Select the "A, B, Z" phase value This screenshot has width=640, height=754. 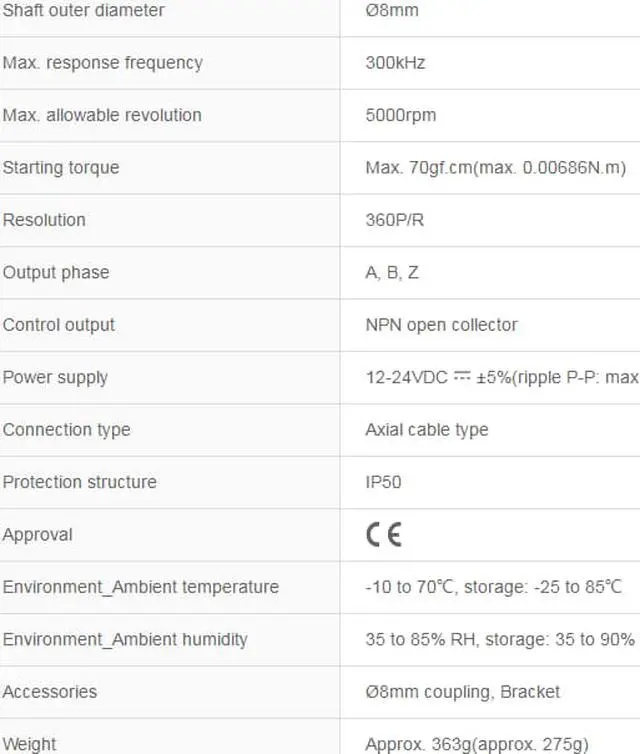pos(392,272)
